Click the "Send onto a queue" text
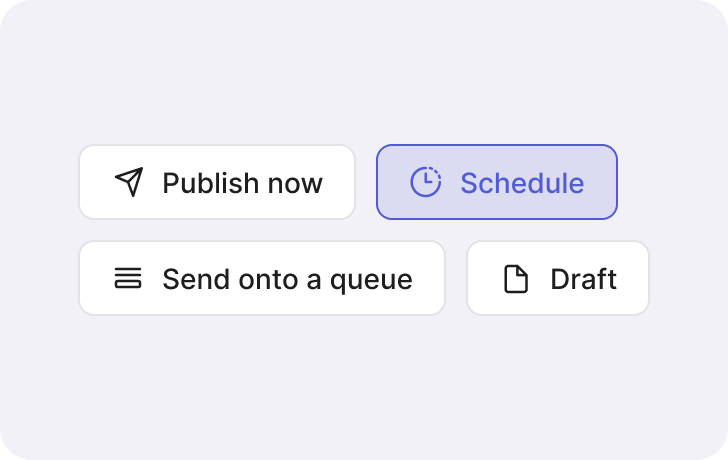This screenshot has height=460, width=728. [287, 279]
